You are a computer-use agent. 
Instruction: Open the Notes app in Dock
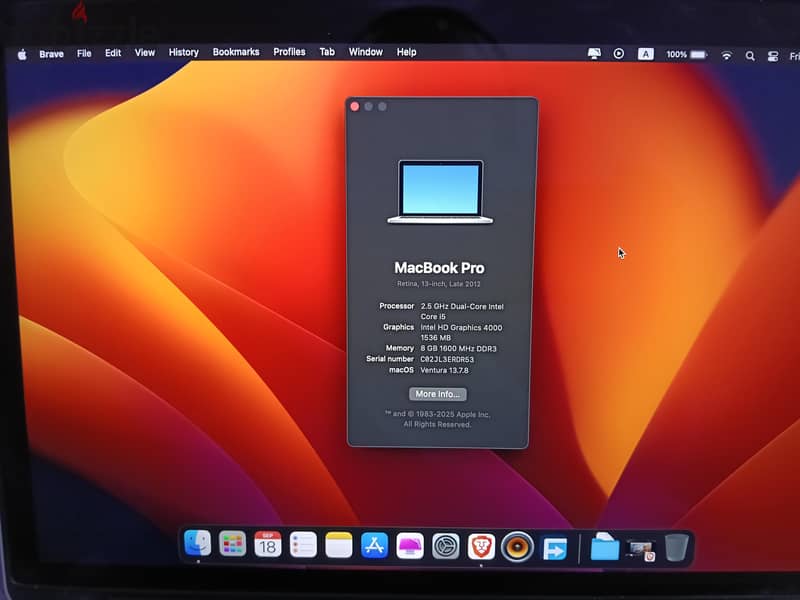[x=339, y=545]
